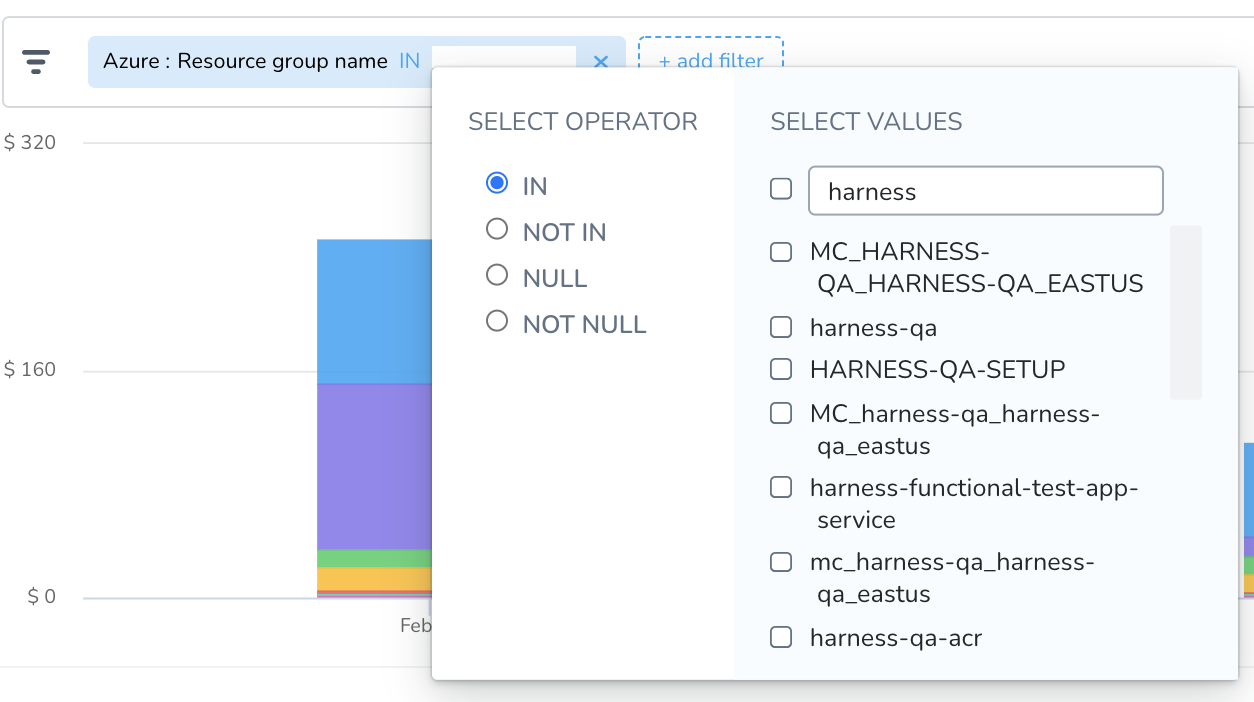1254x702 pixels.
Task: Check the harness-qa value
Action: [x=781, y=326]
